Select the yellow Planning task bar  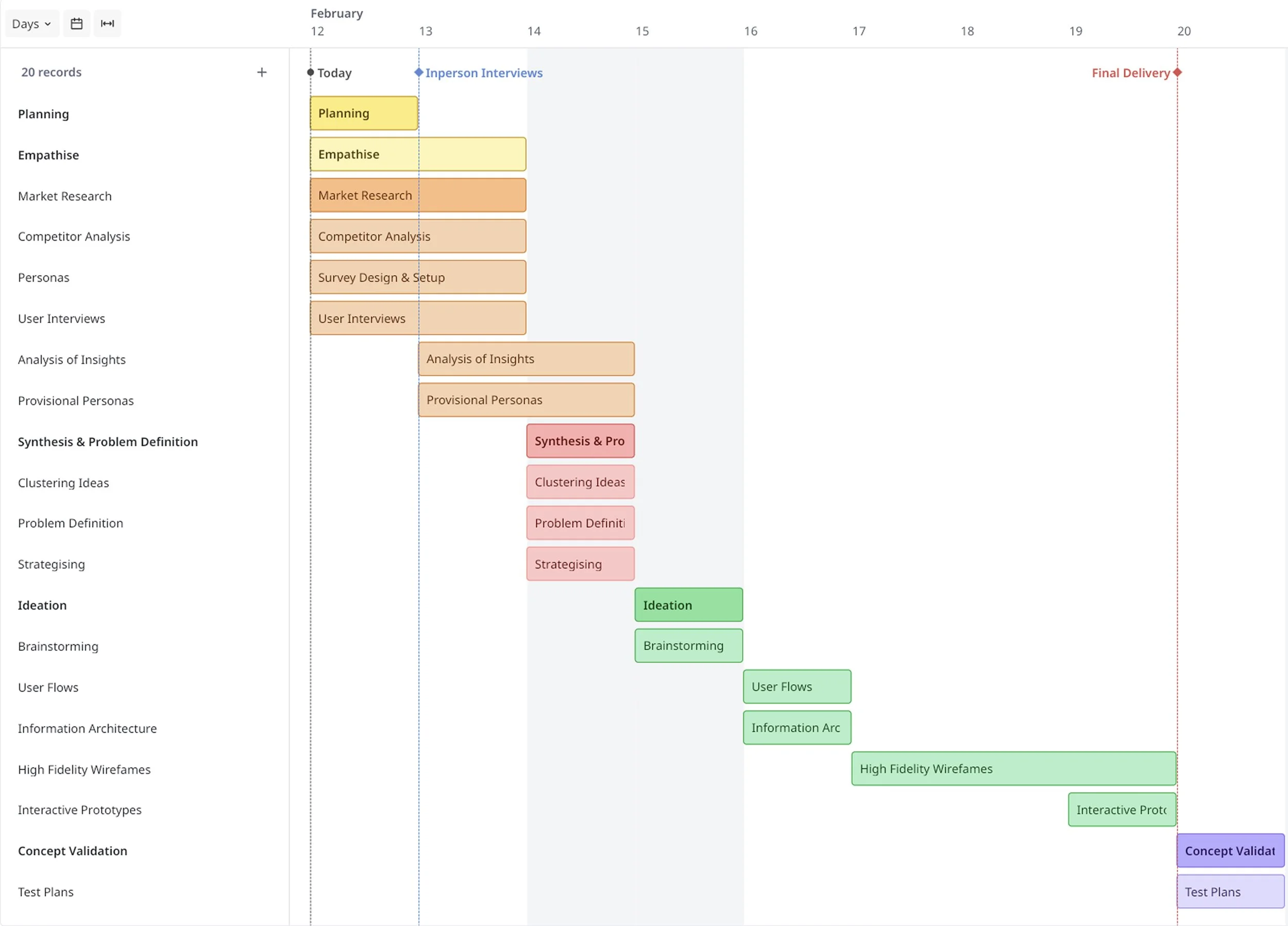coord(363,113)
